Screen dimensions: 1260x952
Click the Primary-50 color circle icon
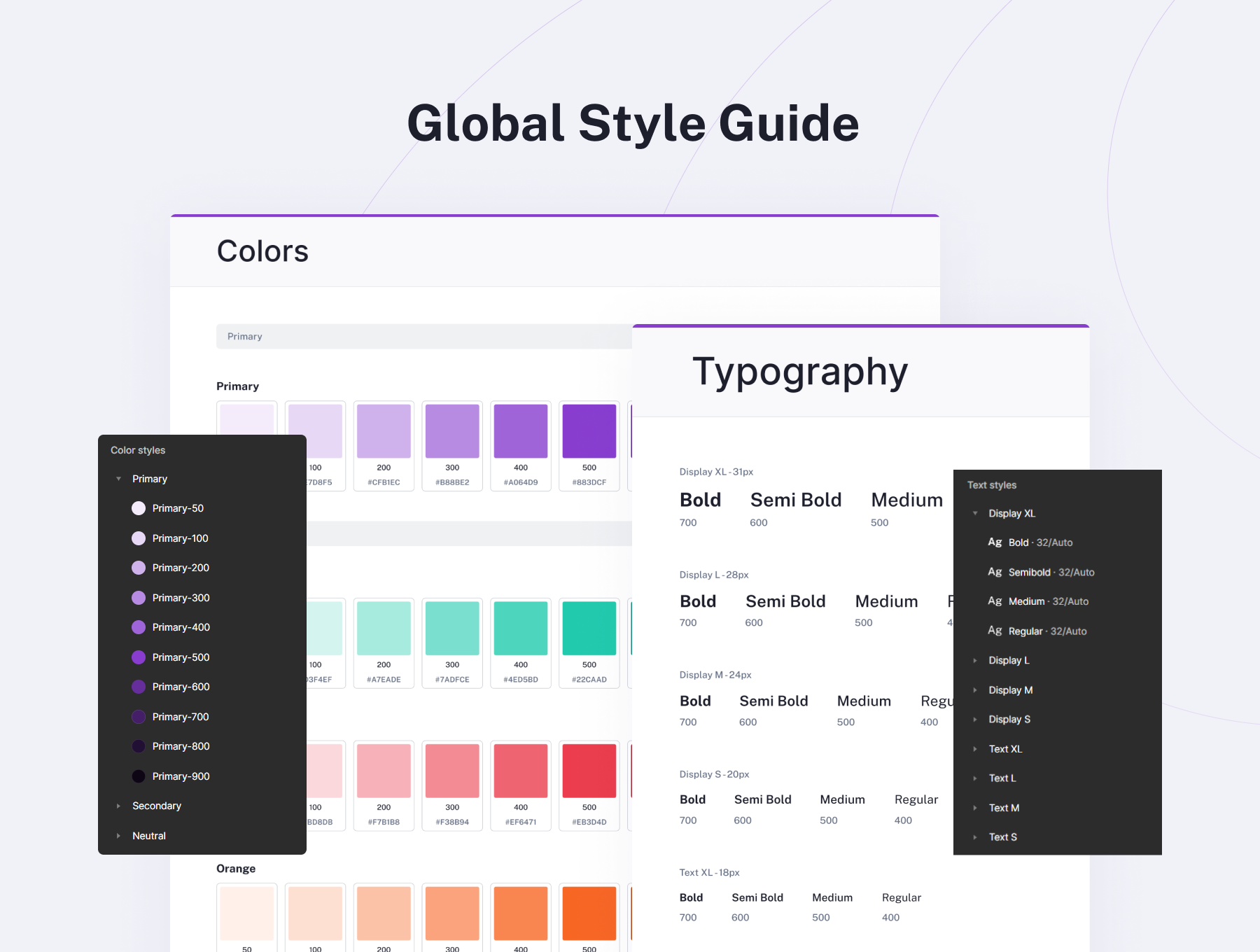[139, 508]
